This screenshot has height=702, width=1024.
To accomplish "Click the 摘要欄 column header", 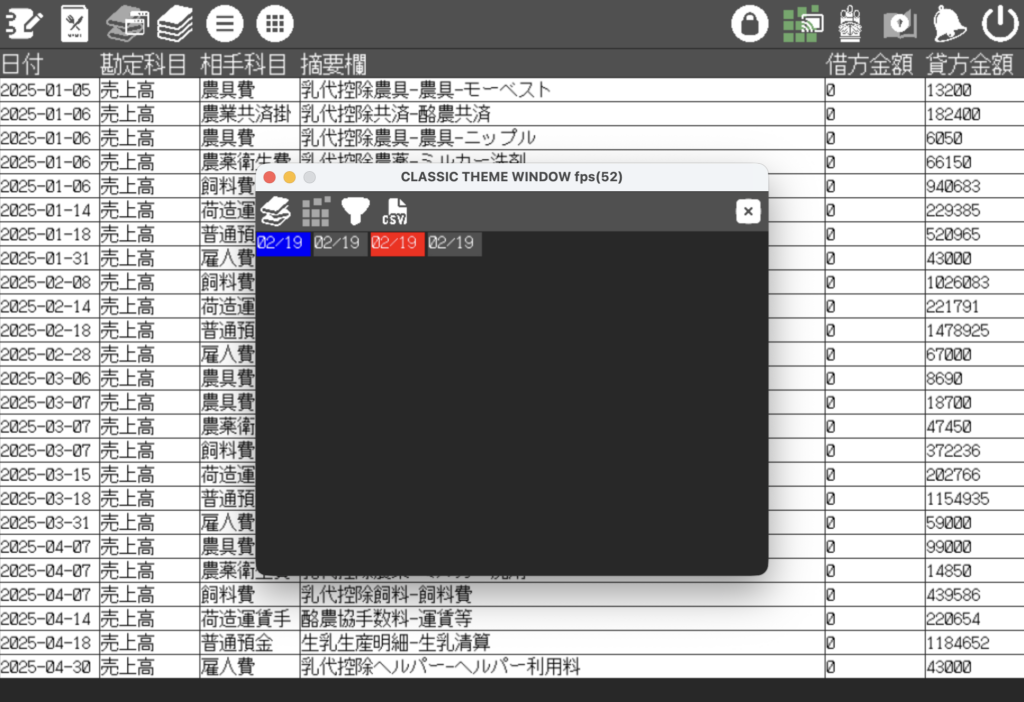I will click(333, 65).
